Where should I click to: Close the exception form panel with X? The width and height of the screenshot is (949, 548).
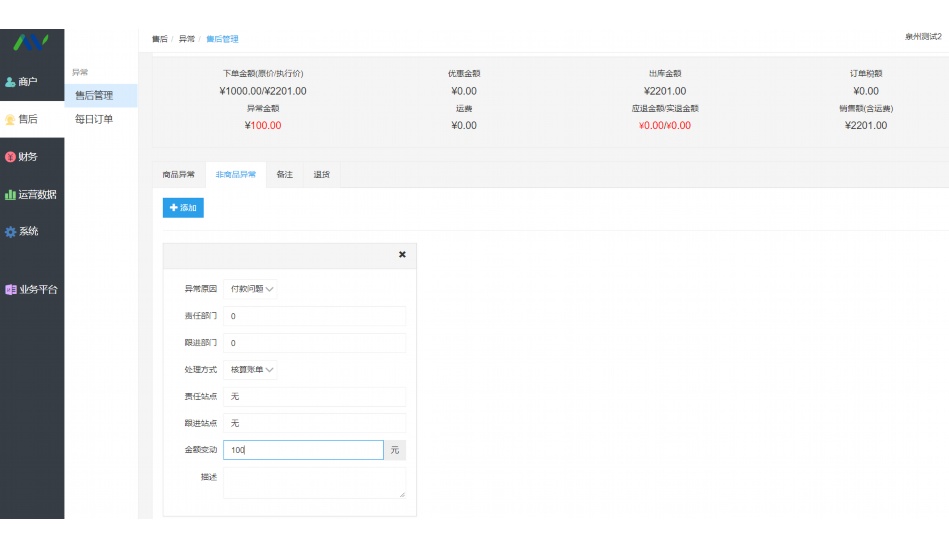pos(402,255)
